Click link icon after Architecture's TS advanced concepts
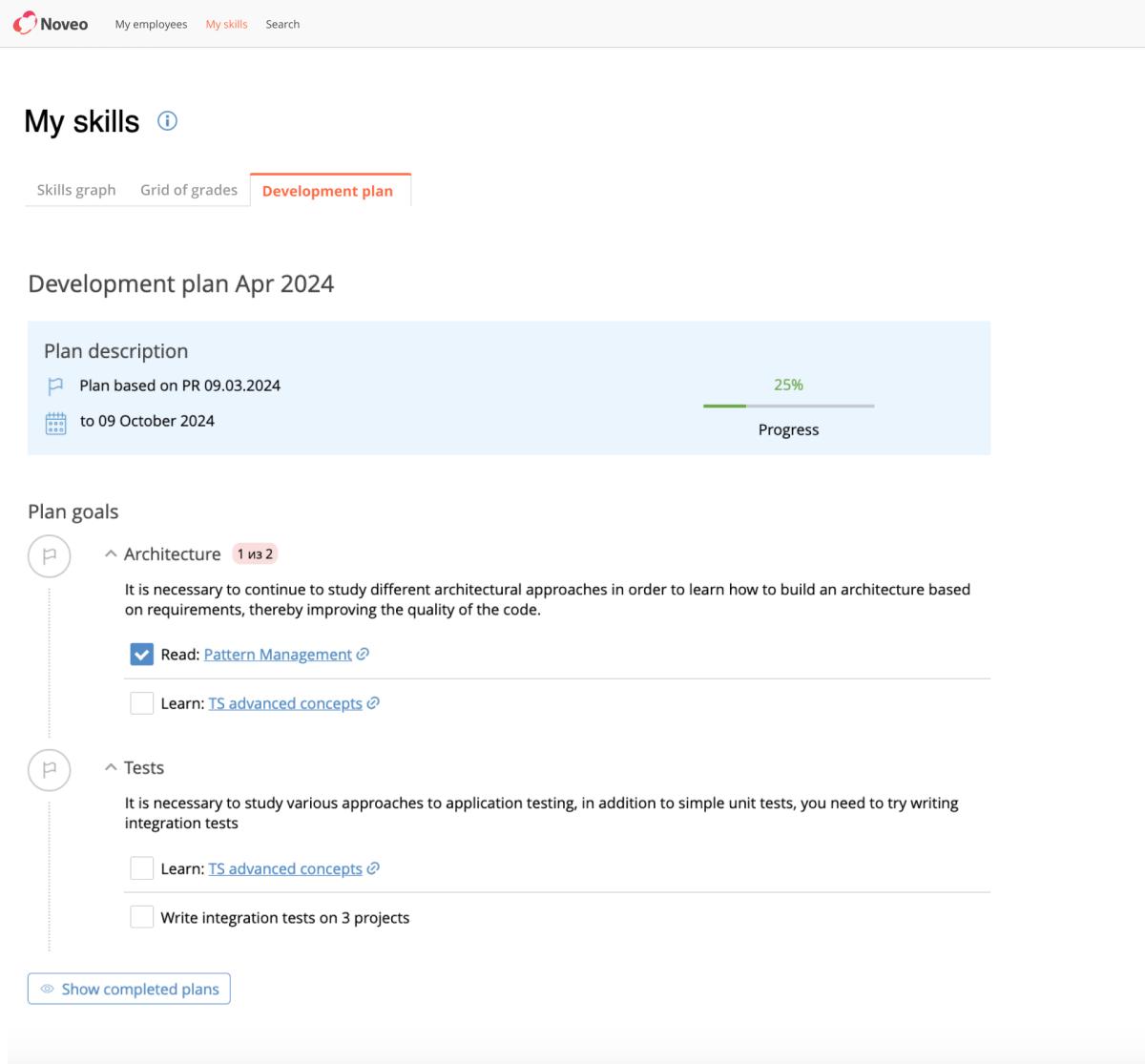This screenshot has height=1064, width=1145. (373, 703)
